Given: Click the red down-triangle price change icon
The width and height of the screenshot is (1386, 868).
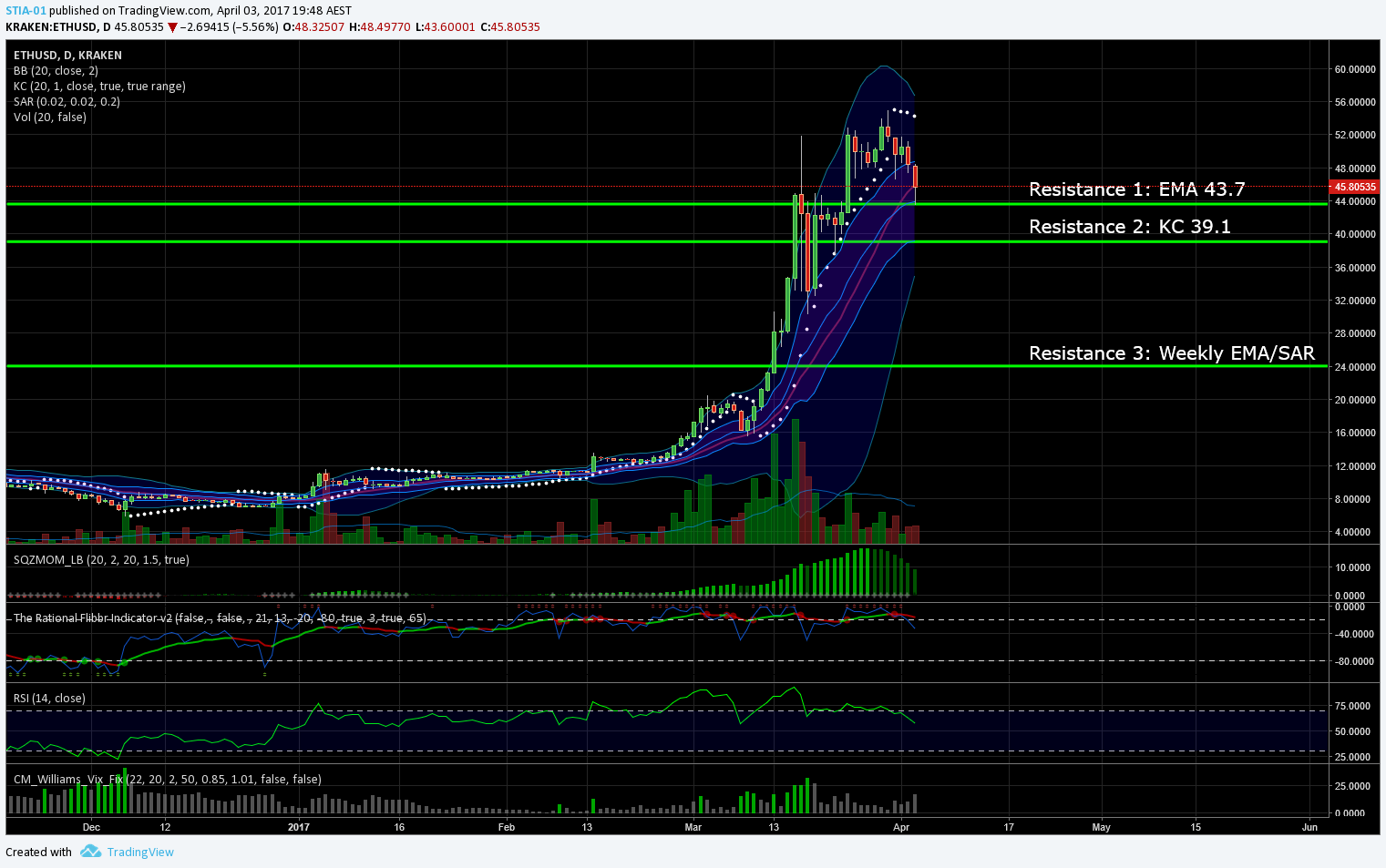Looking at the screenshot, I should 172,27.
